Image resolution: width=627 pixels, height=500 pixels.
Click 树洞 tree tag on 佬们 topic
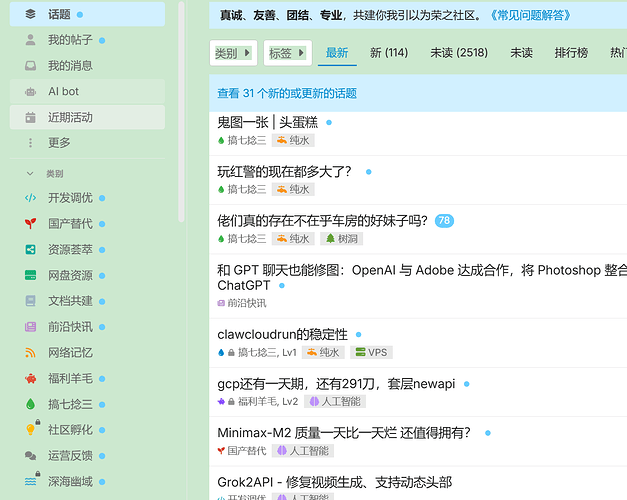click(341, 239)
